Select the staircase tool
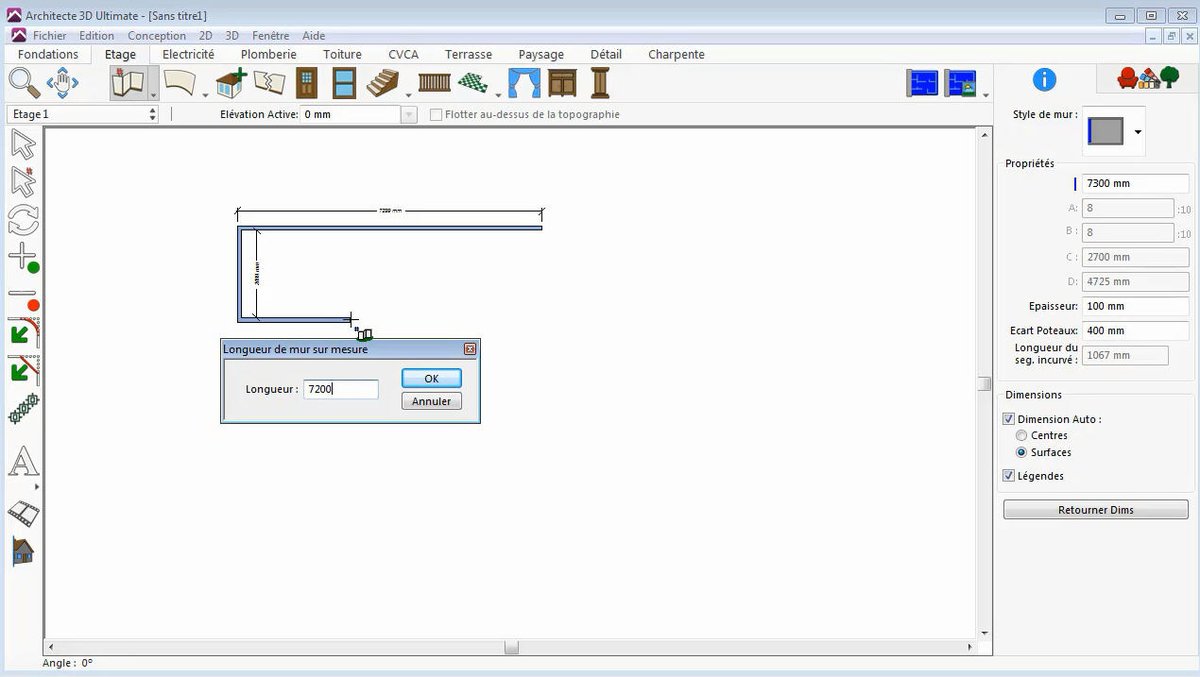The image size is (1200, 677). [383, 82]
